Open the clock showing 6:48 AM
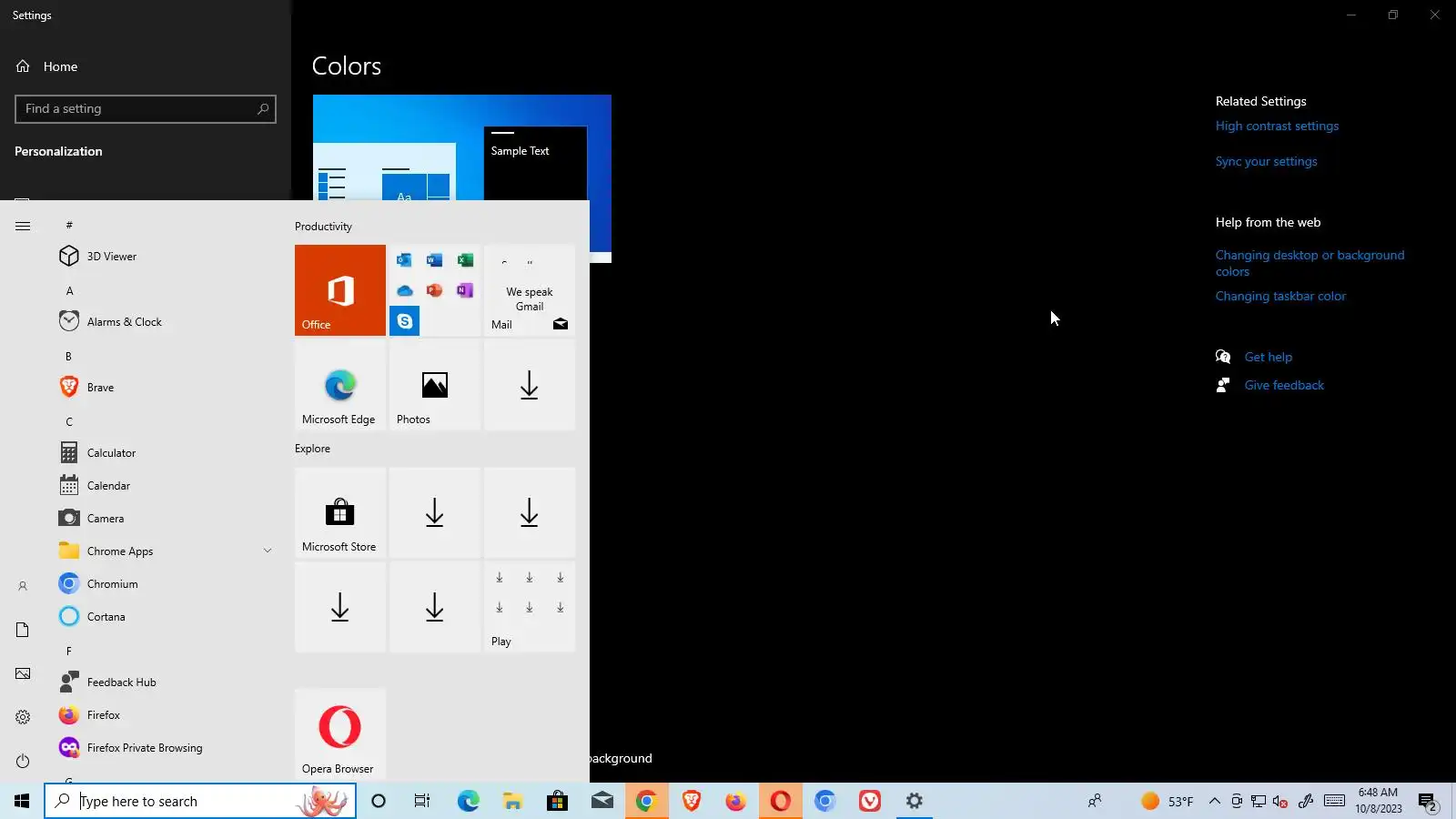The width and height of the screenshot is (1456, 819). tap(1378, 802)
